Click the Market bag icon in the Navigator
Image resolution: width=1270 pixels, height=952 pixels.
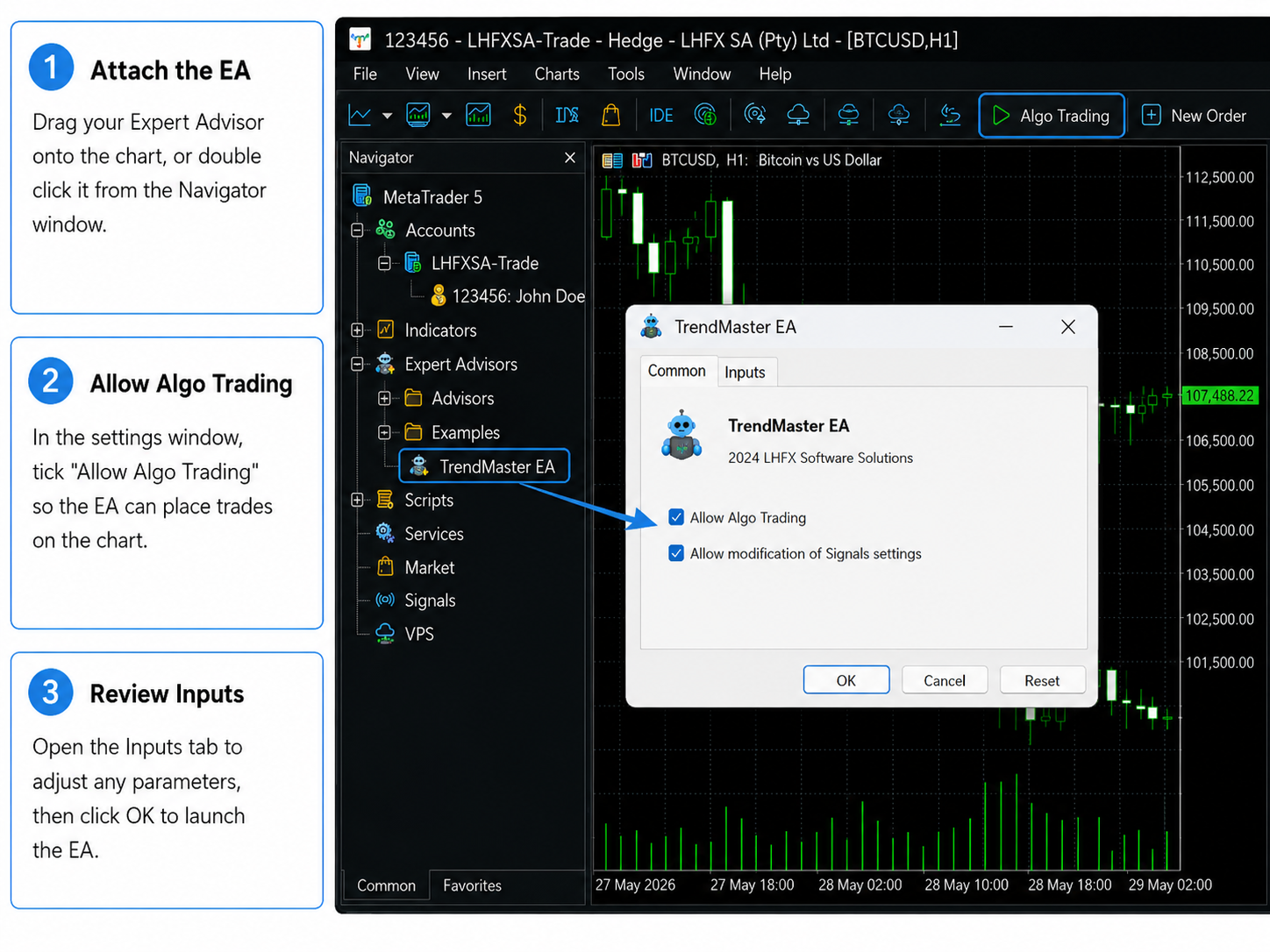(385, 566)
